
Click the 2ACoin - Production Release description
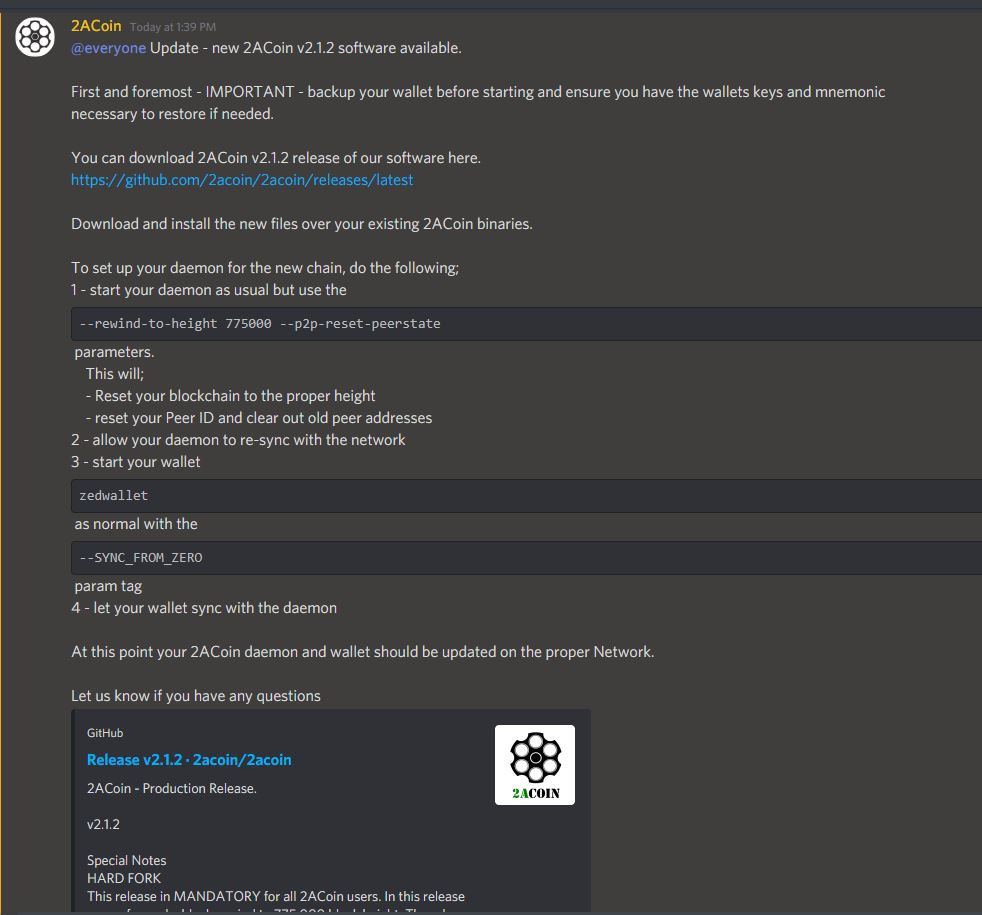point(172,788)
